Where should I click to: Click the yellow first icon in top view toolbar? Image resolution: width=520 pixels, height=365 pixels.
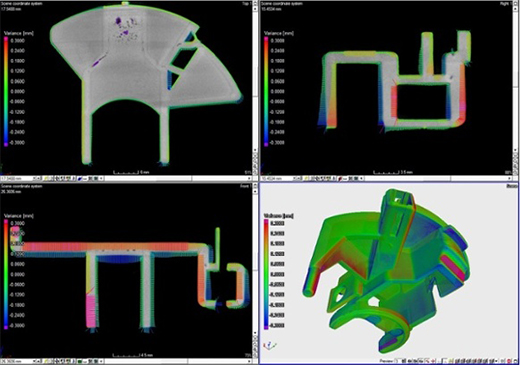point(46,179)
